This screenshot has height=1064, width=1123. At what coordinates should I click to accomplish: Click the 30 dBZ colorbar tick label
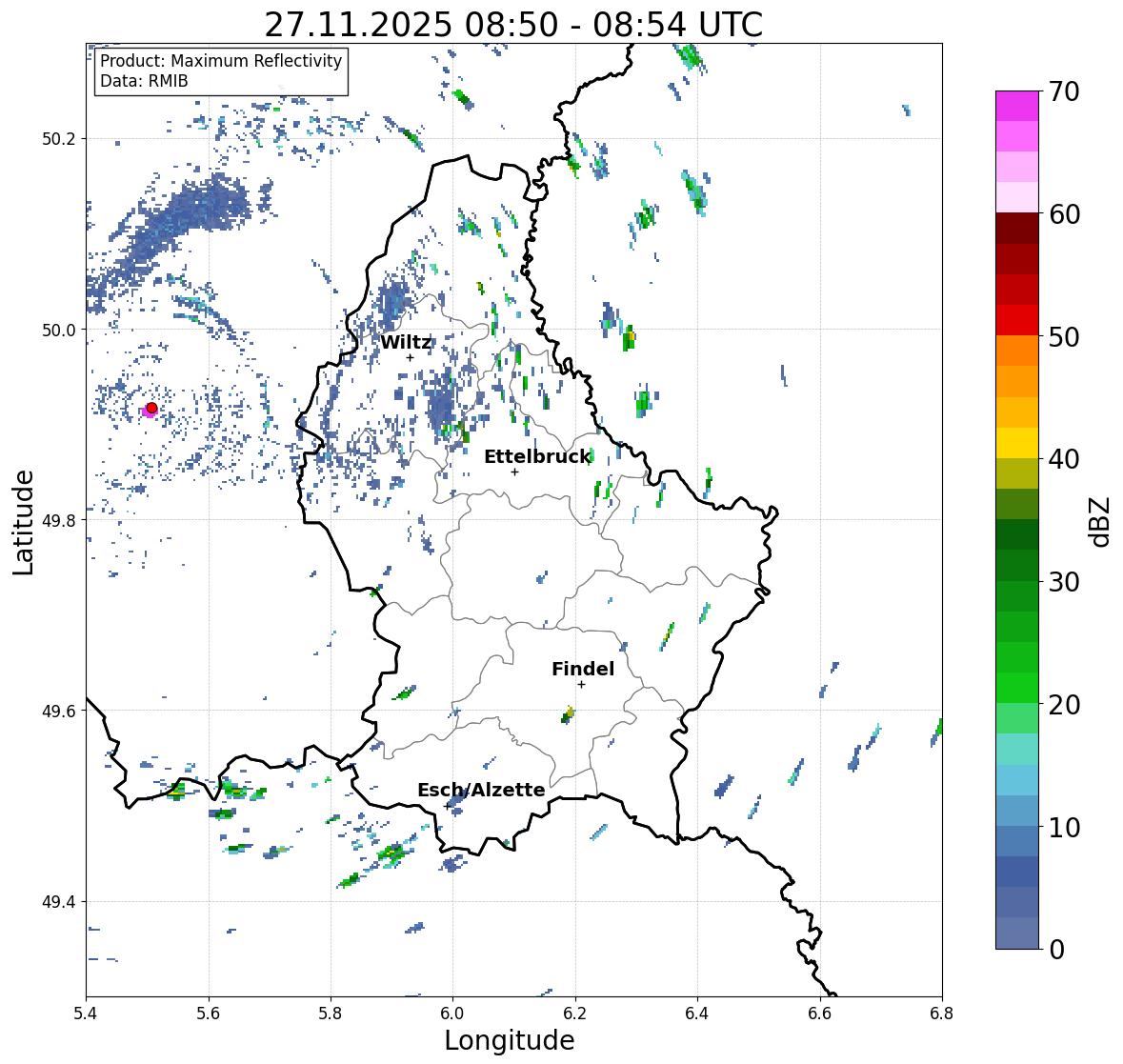[x=1064, y=582]
